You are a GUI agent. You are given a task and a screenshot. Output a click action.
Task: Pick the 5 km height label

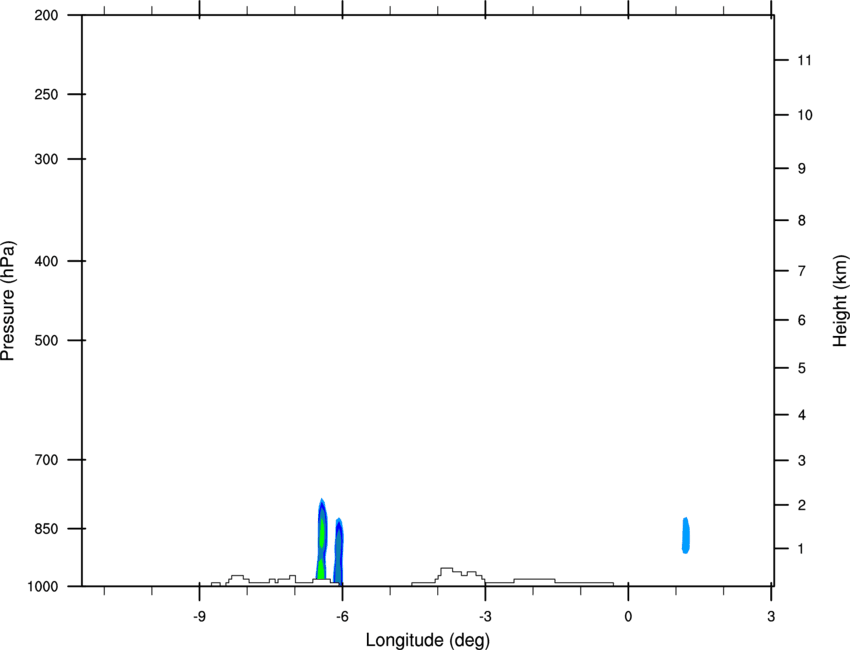tap(801, 369)
